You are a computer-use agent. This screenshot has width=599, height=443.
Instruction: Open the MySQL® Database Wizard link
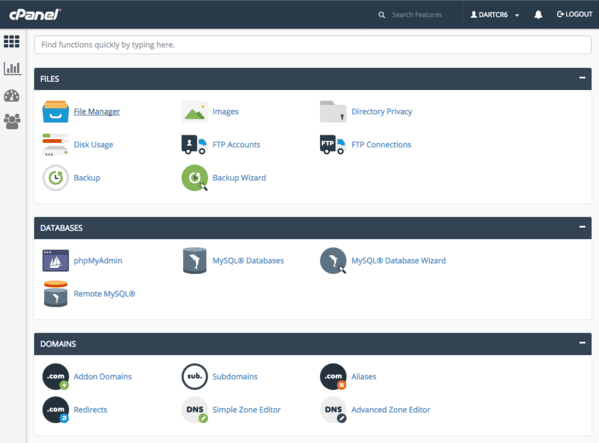[x=398, y=261]
